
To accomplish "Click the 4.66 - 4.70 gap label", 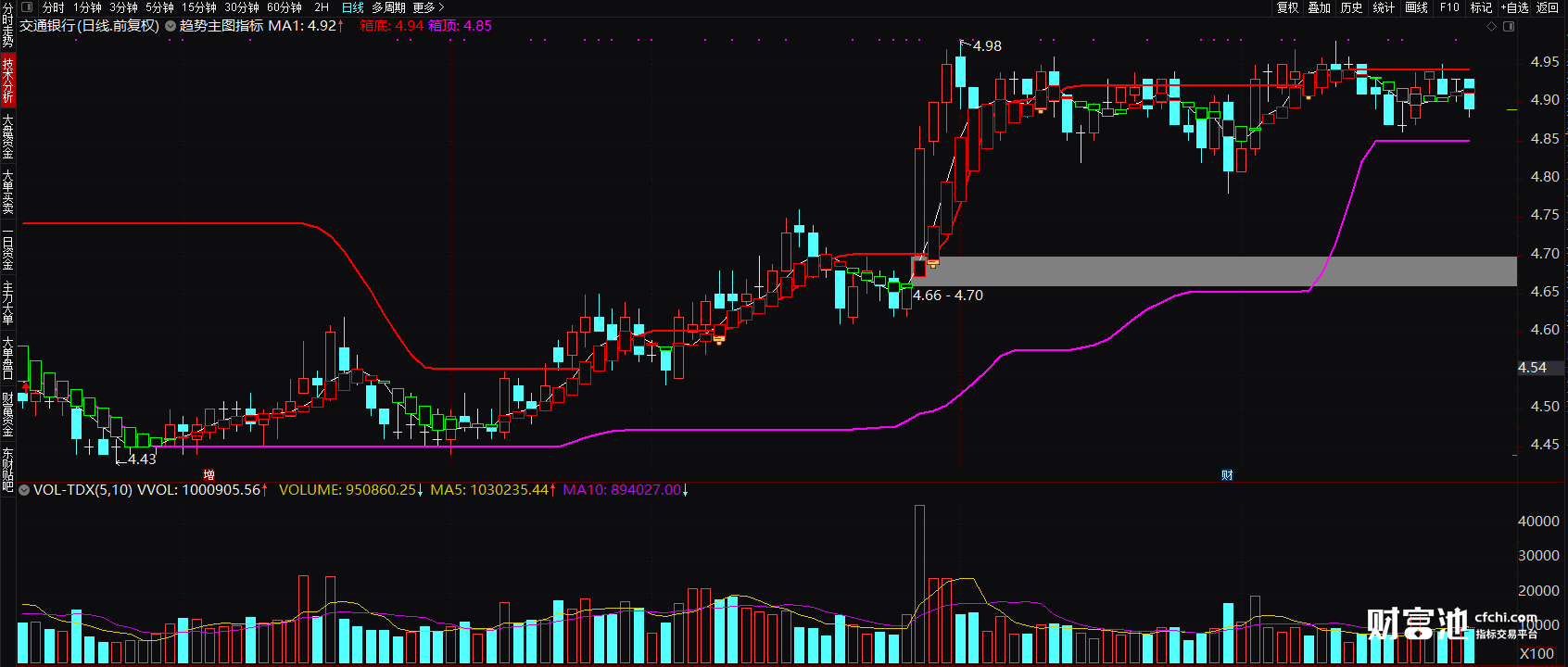I will [x=948, y=296].
